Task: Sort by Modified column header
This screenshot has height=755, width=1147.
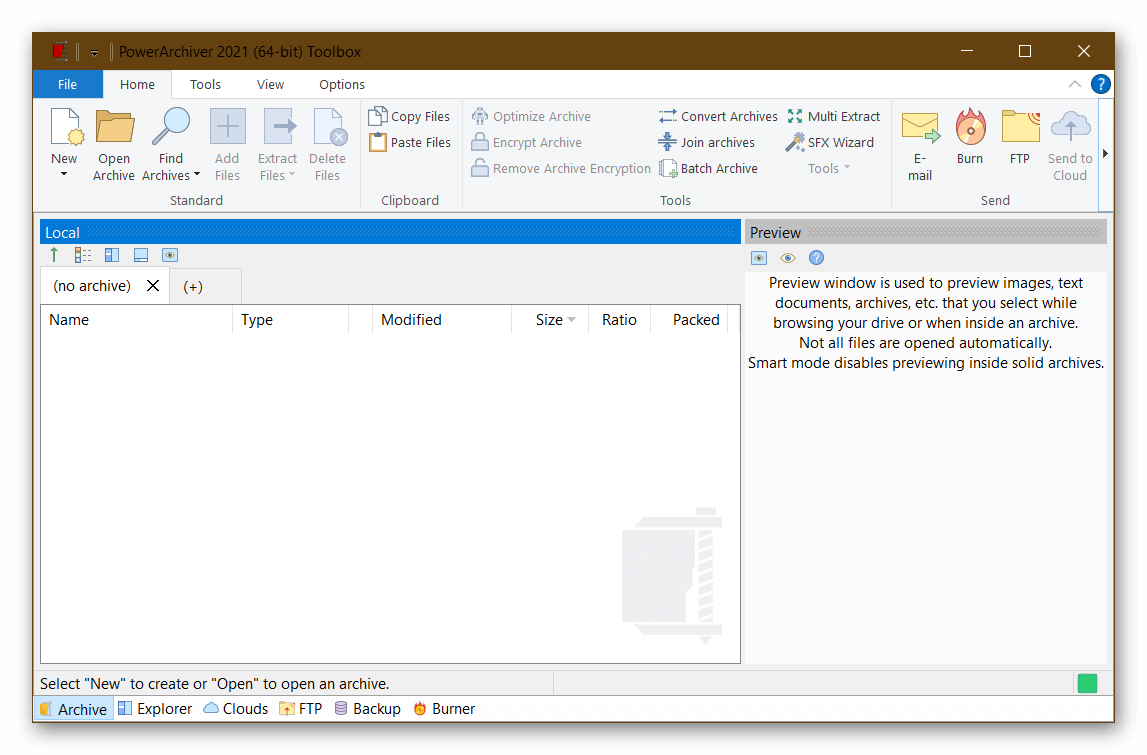Action: (441, 320)
